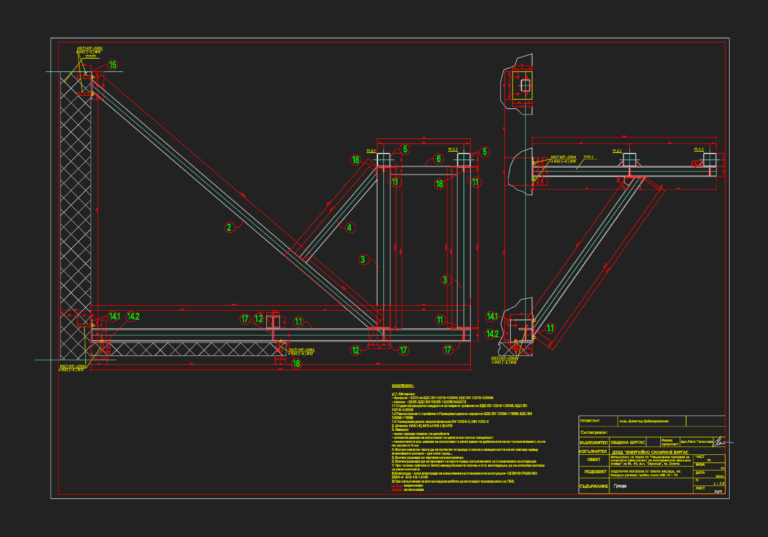Select the ДАТА field in the title block
This screenshot has height=537, width=768.
point(710,474)
